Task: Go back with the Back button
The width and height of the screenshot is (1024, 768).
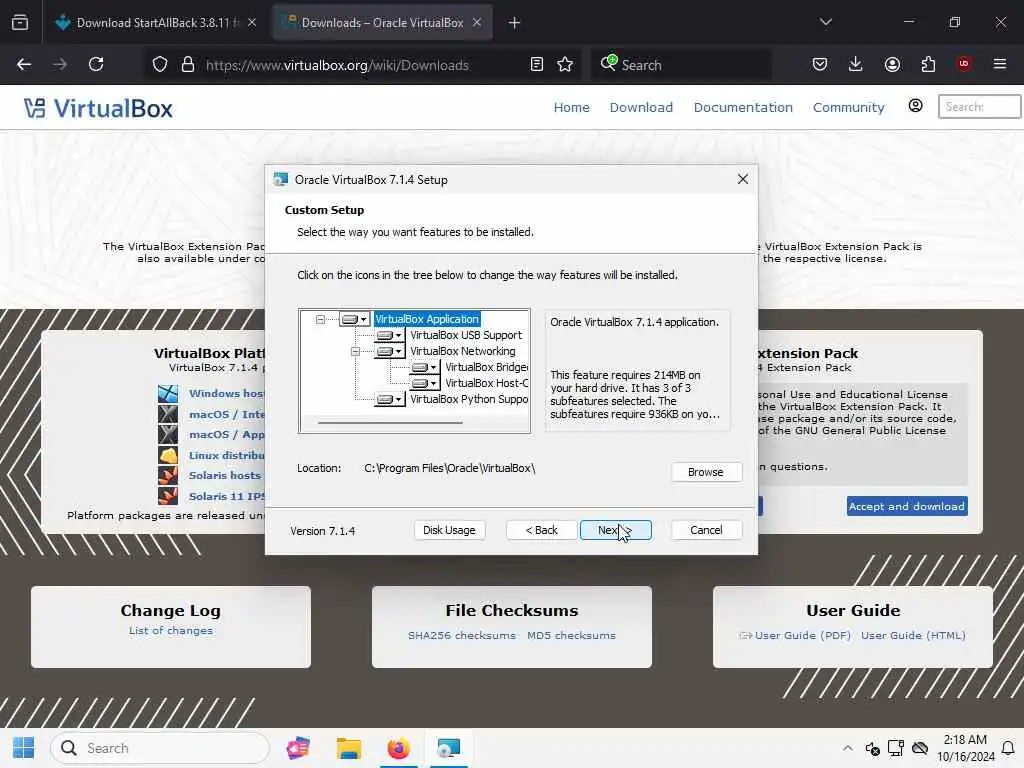Action: pos(541,530)
